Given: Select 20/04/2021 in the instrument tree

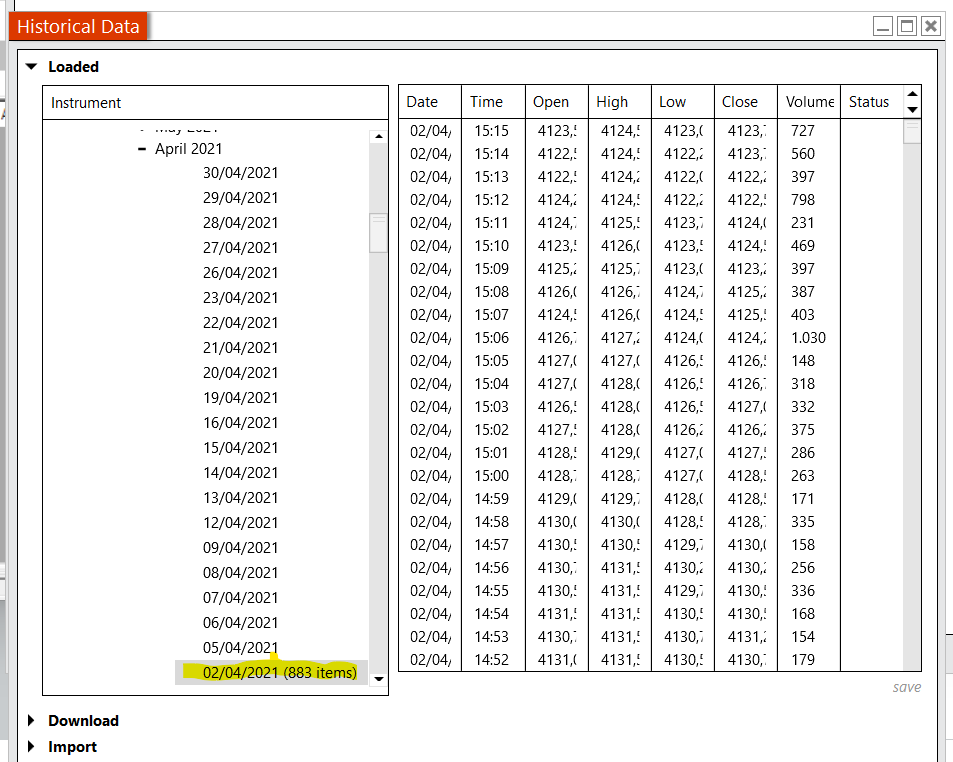Looking at the screenshot, I should point(240,372).
